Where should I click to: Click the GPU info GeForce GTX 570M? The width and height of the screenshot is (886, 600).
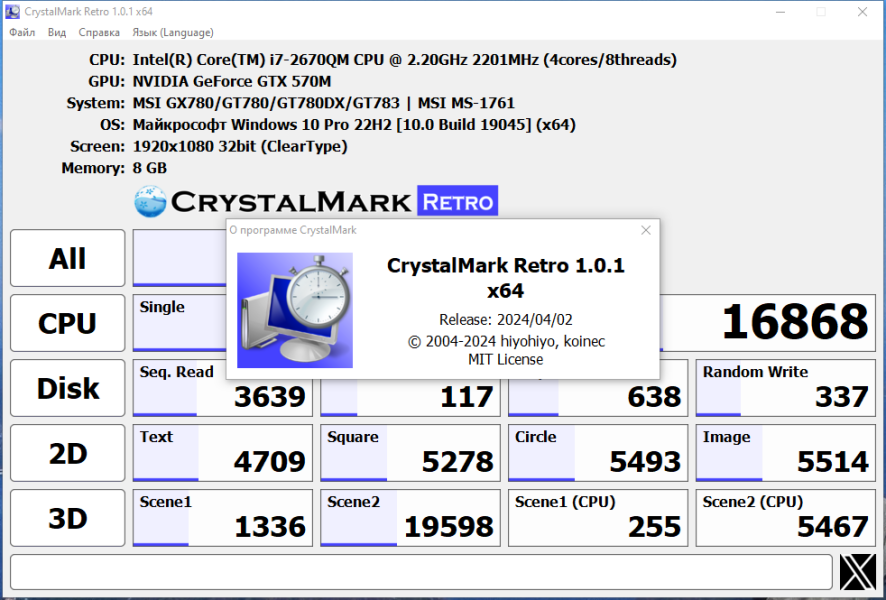click(x=232, y=81)
